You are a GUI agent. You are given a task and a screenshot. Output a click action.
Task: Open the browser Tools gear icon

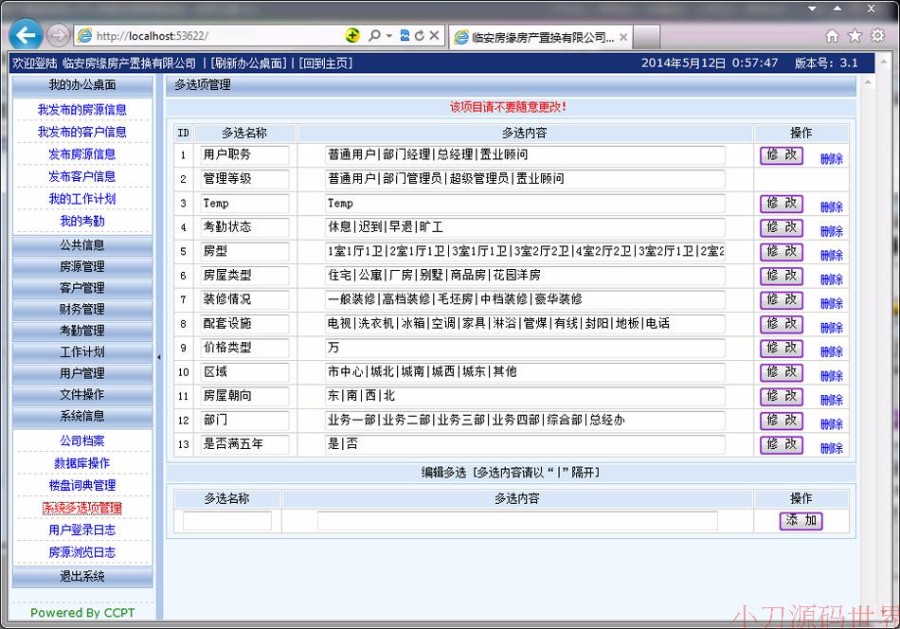(x=878, y=36)
